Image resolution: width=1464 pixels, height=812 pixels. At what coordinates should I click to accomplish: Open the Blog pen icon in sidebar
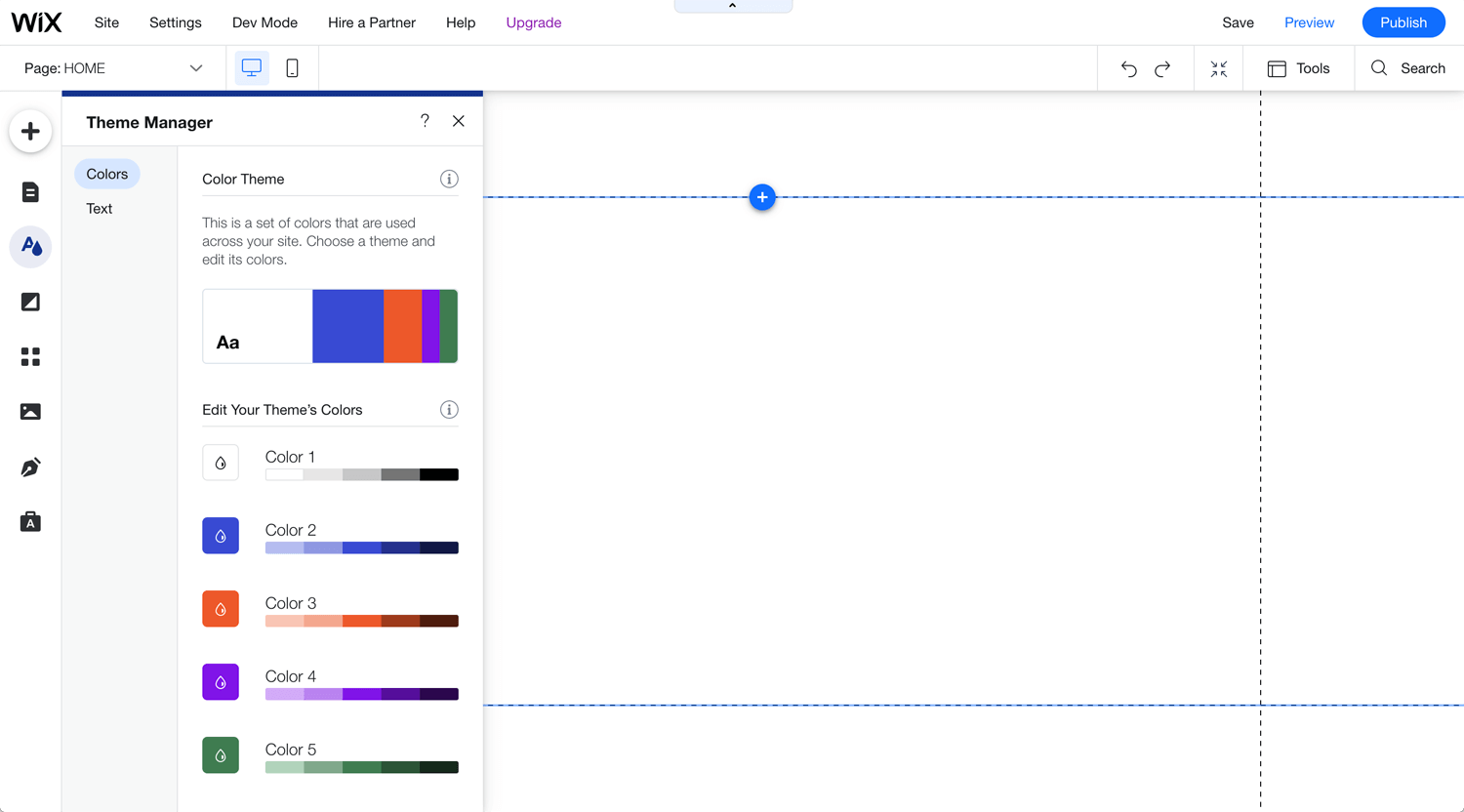click(30, 467)
